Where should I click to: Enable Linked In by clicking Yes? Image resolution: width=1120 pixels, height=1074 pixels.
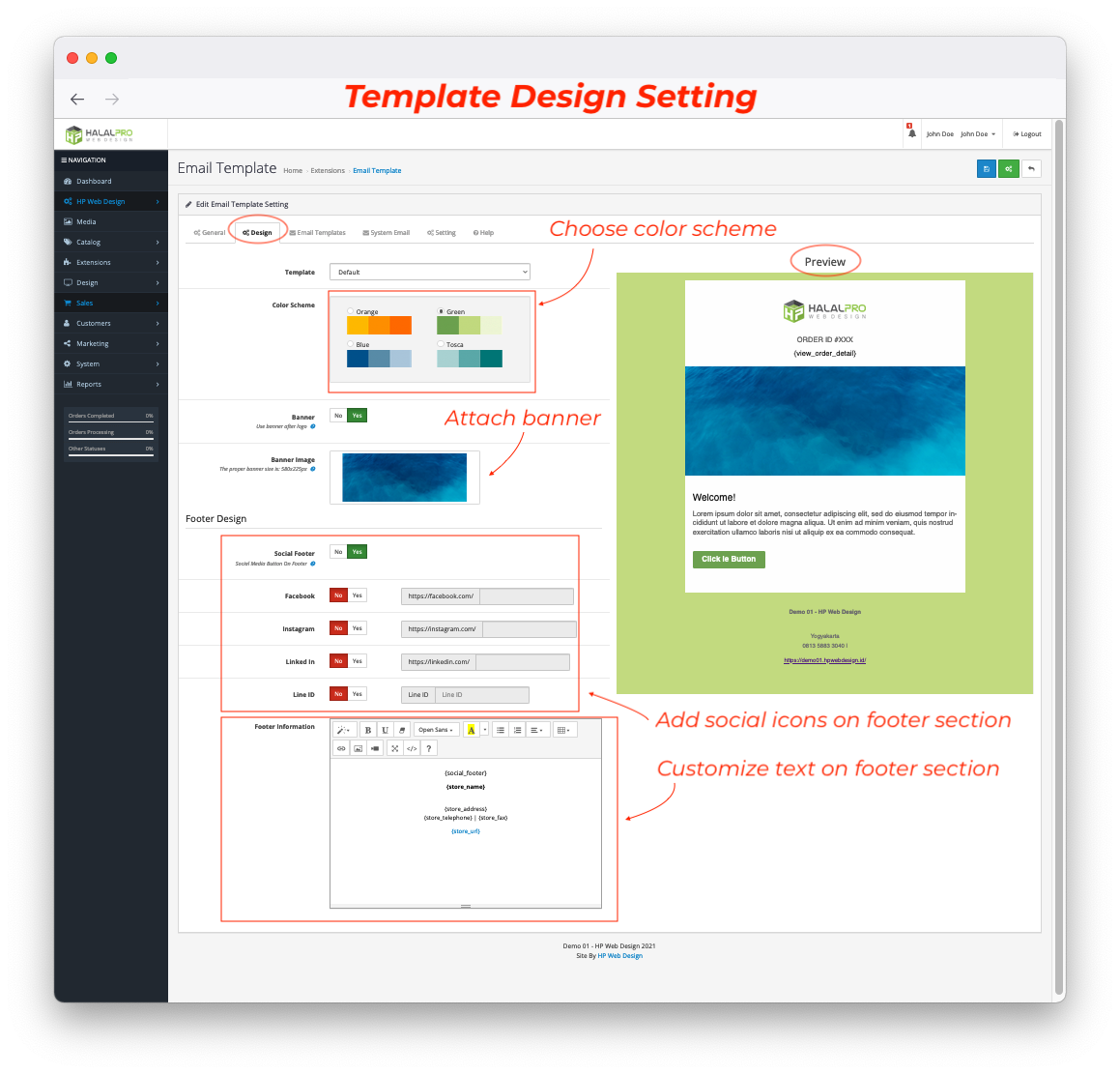click(x=358, y=661)
